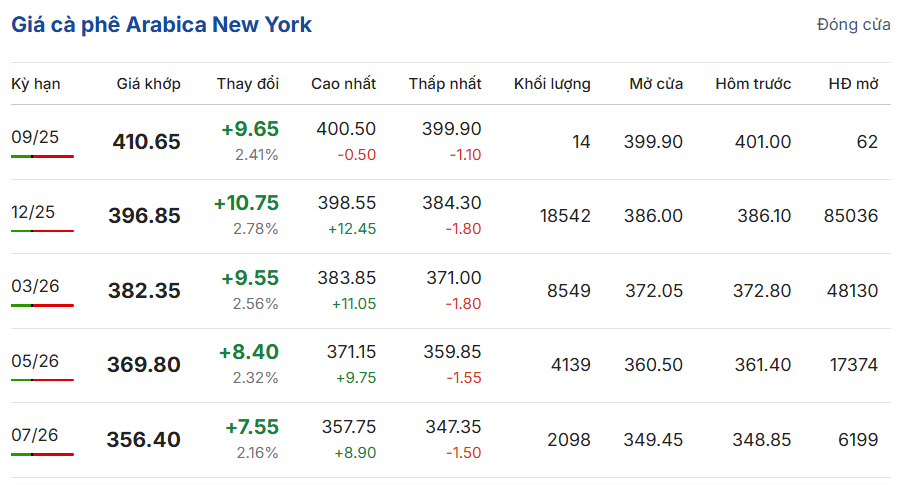
Task: Open the 07/26 contract term
Action: 35,435
